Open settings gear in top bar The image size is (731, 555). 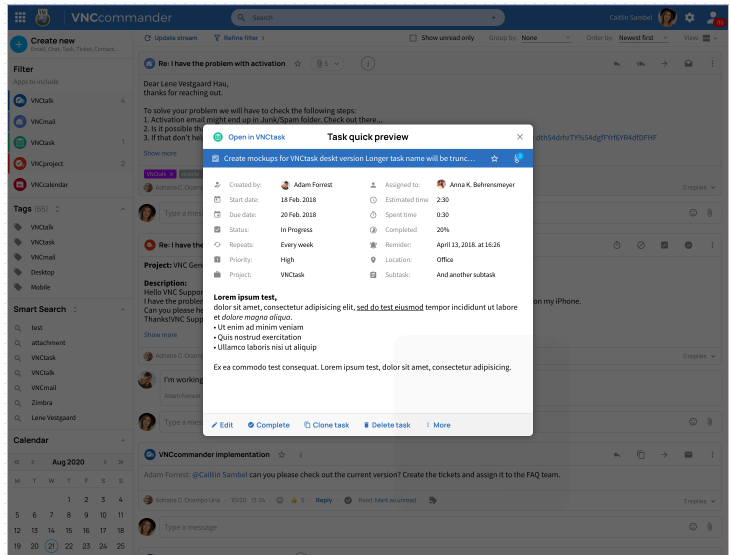[690, 18]
